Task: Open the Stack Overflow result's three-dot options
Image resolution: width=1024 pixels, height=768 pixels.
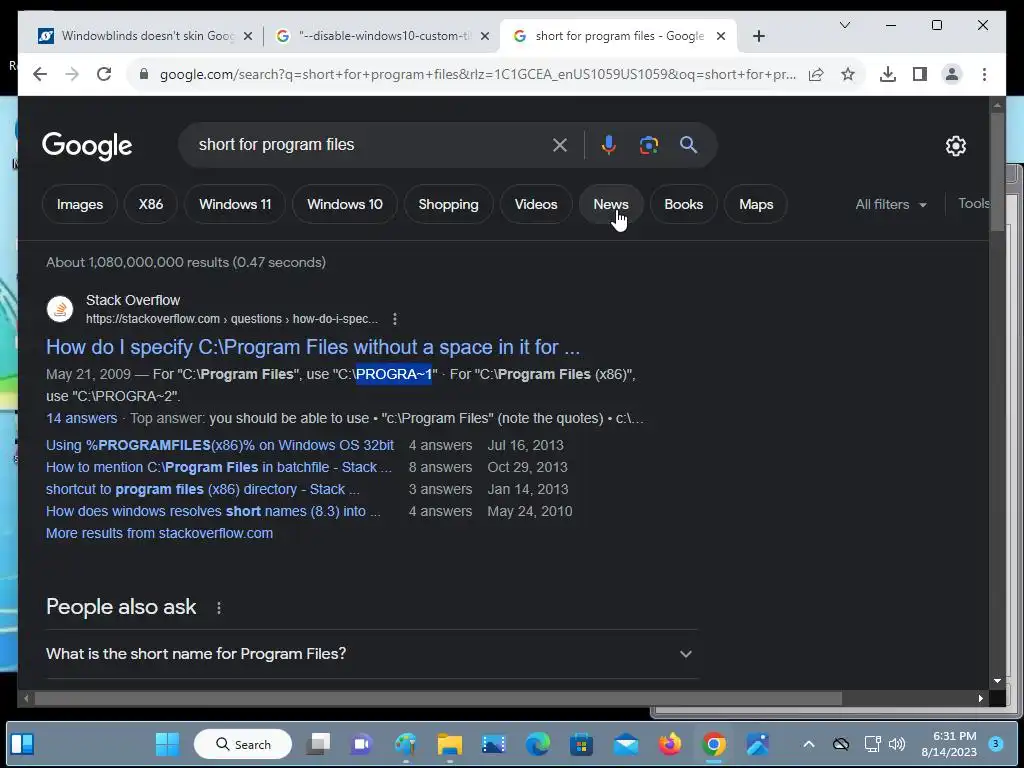Action: pyautogui.click(x=394, y=319)
